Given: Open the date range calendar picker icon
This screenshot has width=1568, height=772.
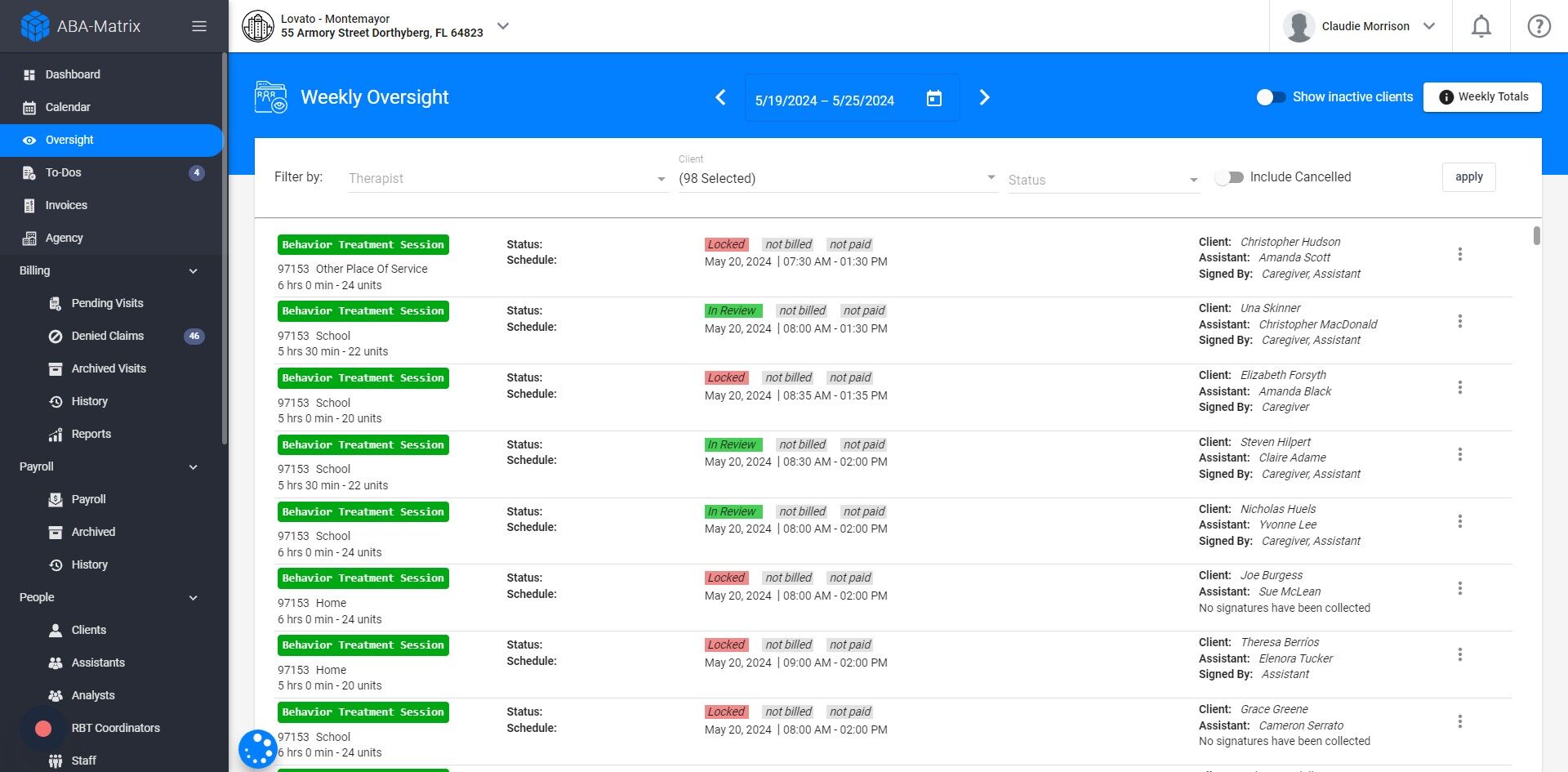Looking at the screenshot, I should pyautogui.click(x=934, y=99).
